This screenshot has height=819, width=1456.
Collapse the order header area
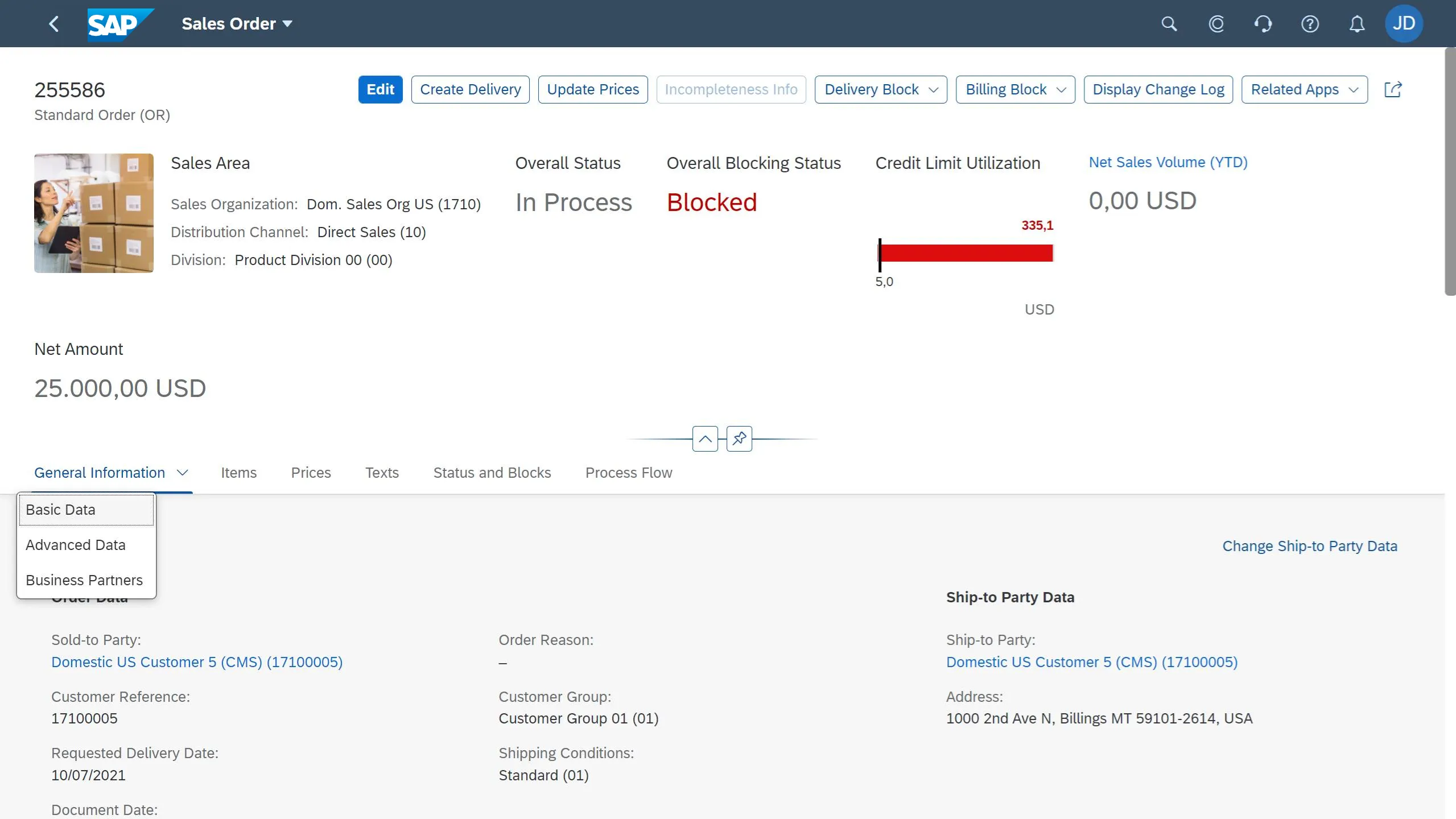coord(705,439)
